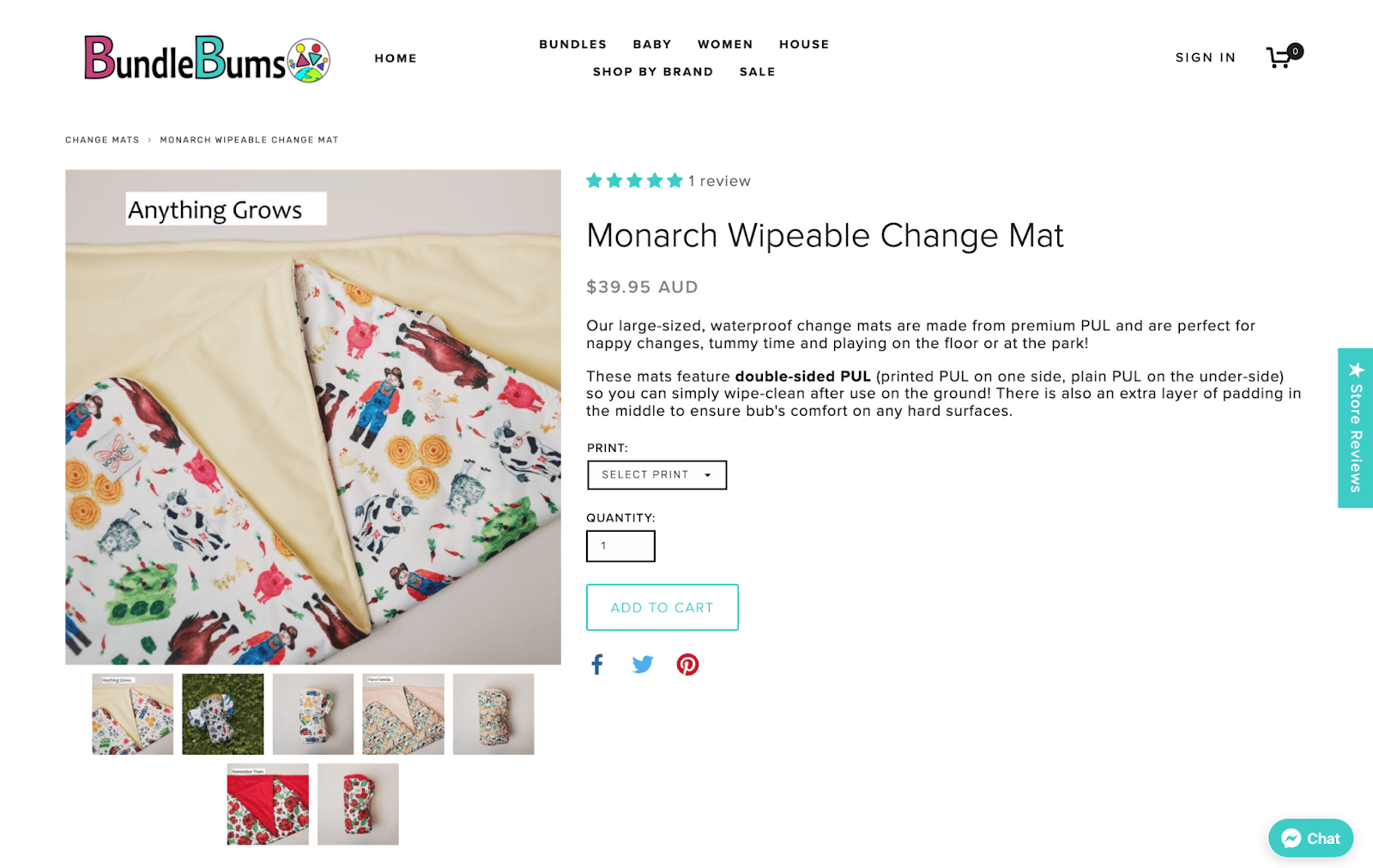
Task: Click the five-star rating
Action: [634, 181]
